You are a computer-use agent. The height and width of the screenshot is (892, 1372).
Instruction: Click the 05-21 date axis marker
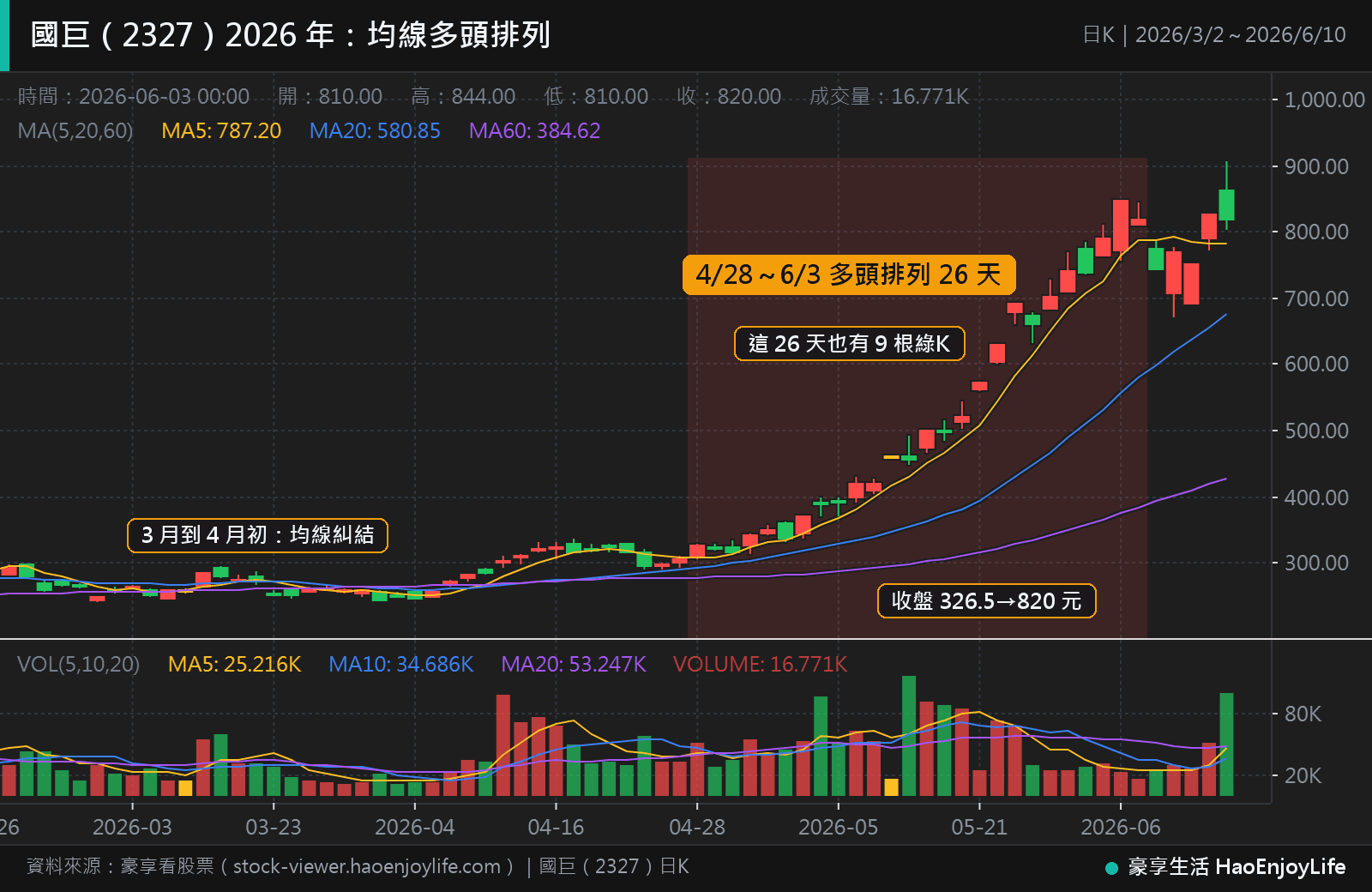click(979, 827)
